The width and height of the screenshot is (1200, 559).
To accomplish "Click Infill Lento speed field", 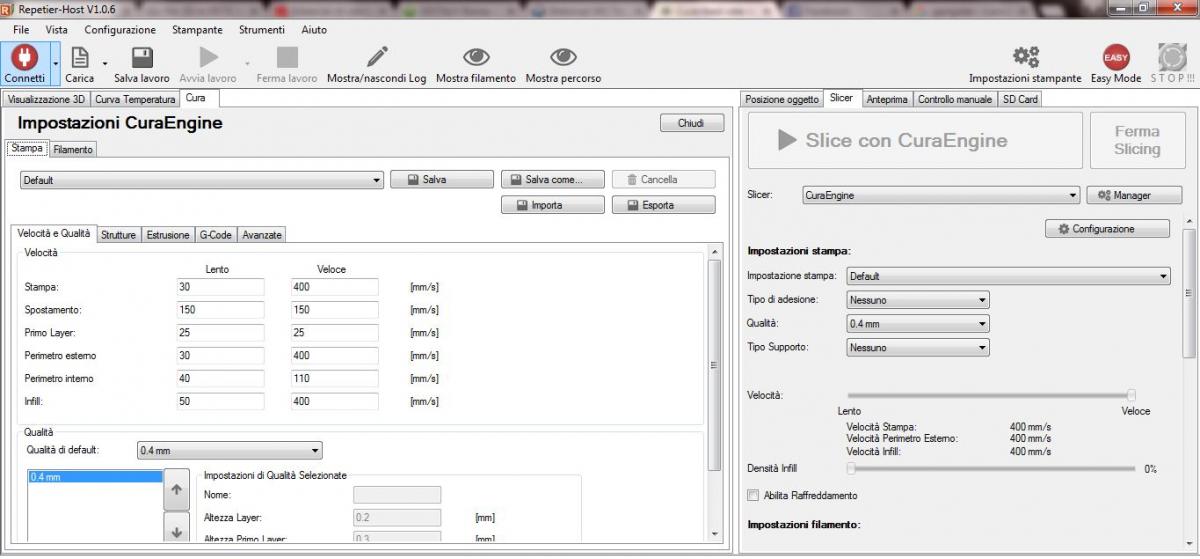I will [x=220, y=402].
